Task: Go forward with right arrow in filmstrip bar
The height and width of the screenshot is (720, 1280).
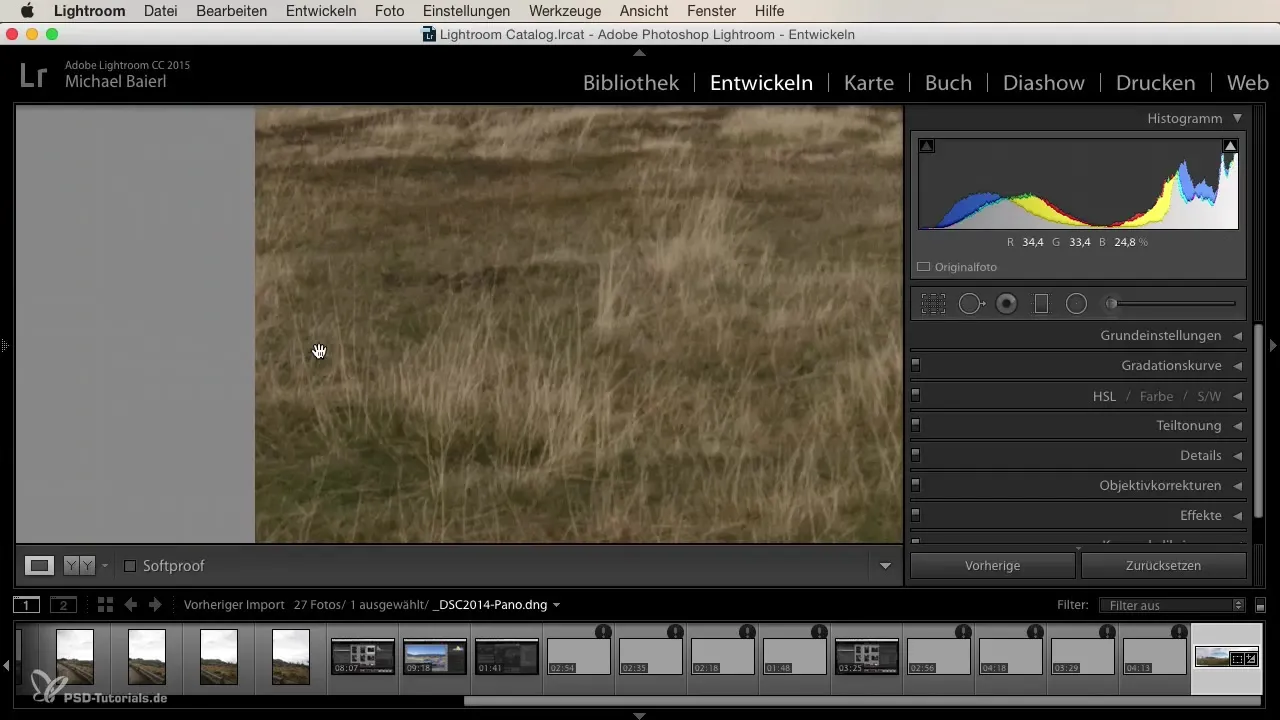Action: point(155,605)
